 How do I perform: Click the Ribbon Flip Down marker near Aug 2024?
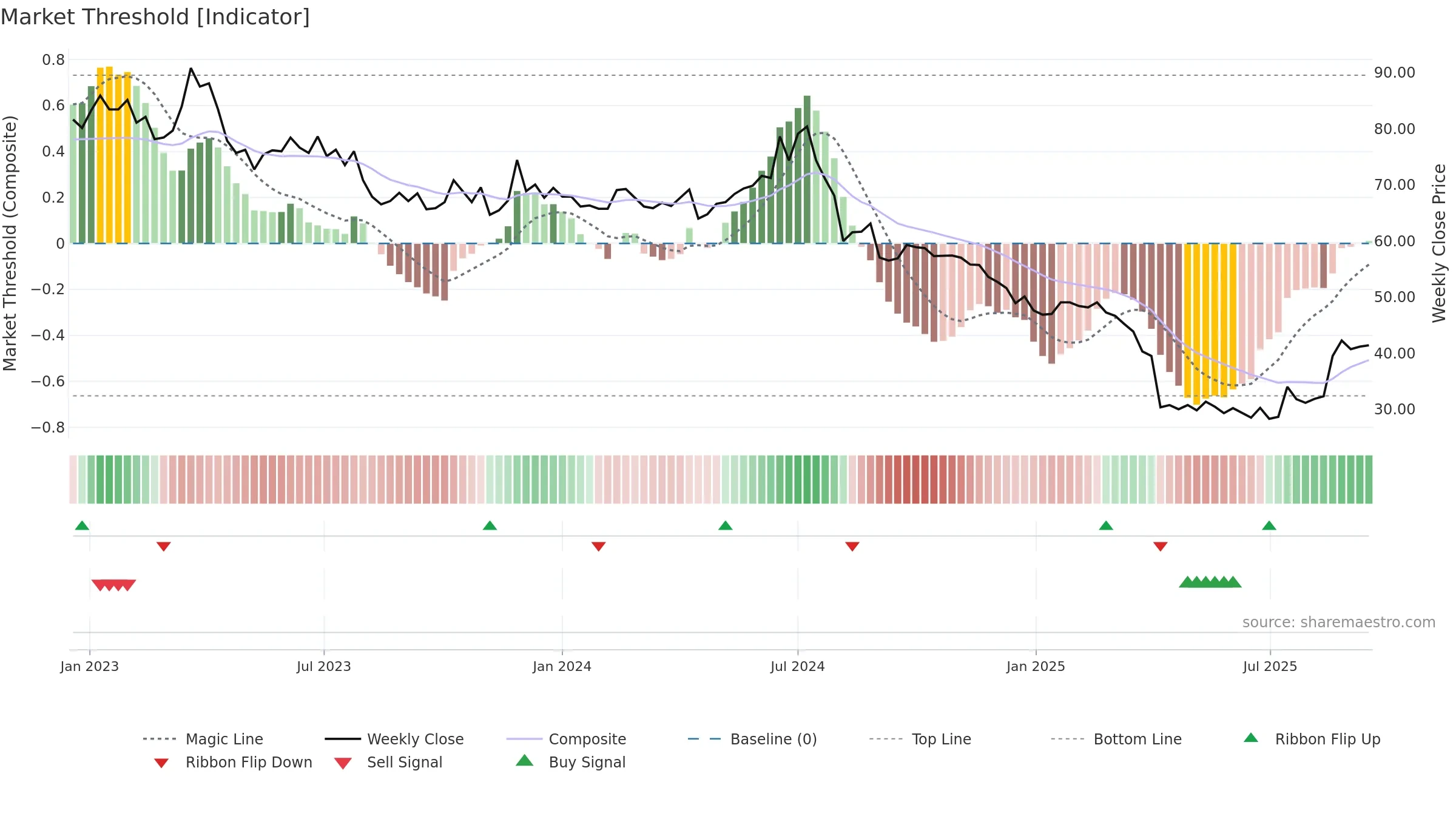point(852,547)
